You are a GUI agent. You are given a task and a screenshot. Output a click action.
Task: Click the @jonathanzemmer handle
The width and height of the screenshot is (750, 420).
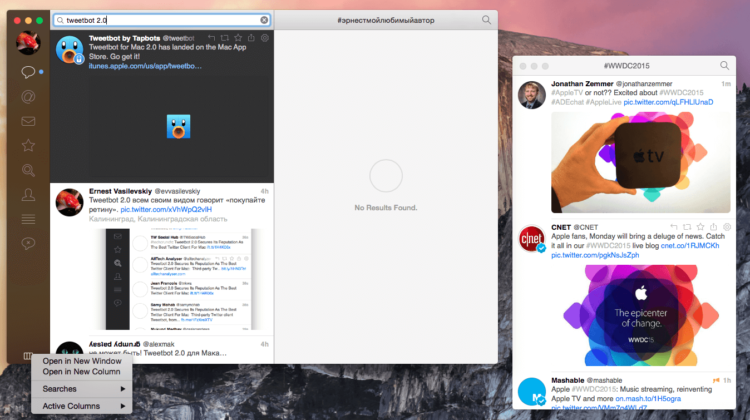click(x=644, y=84)
